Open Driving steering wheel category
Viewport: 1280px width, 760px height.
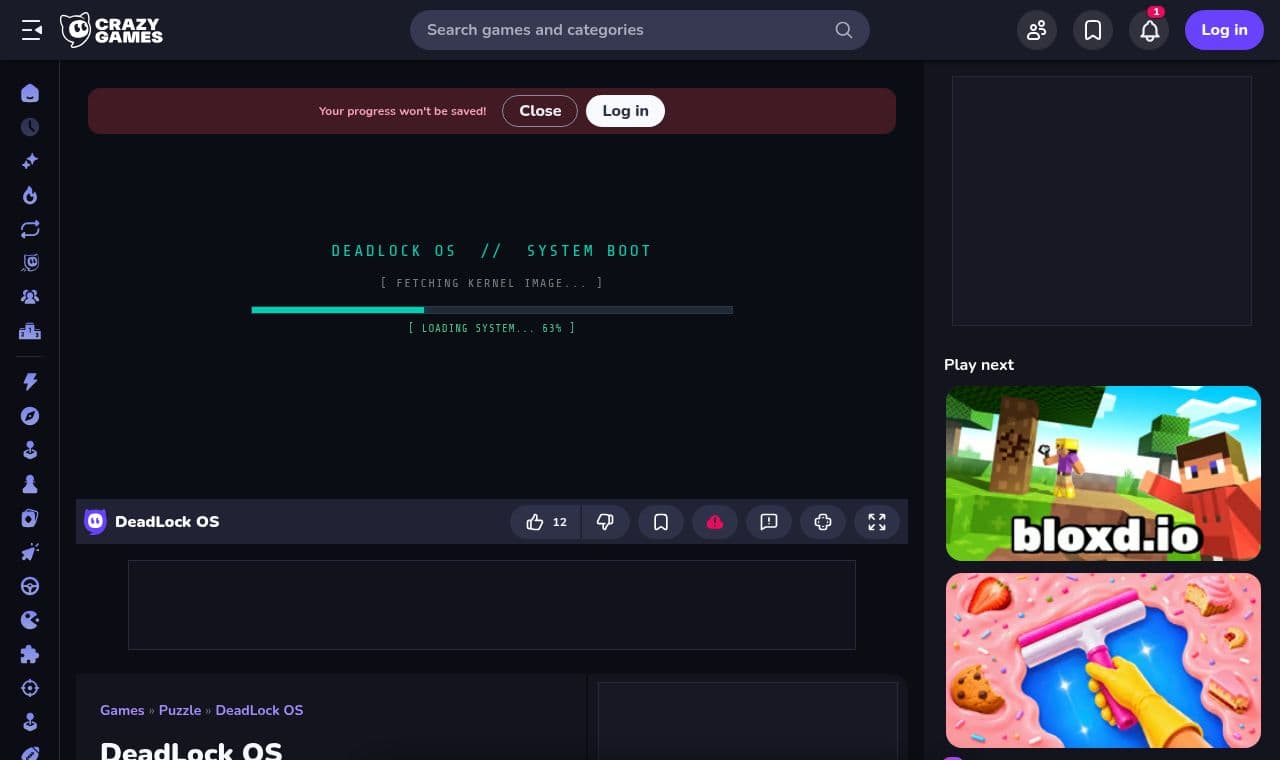coord(30,586)
